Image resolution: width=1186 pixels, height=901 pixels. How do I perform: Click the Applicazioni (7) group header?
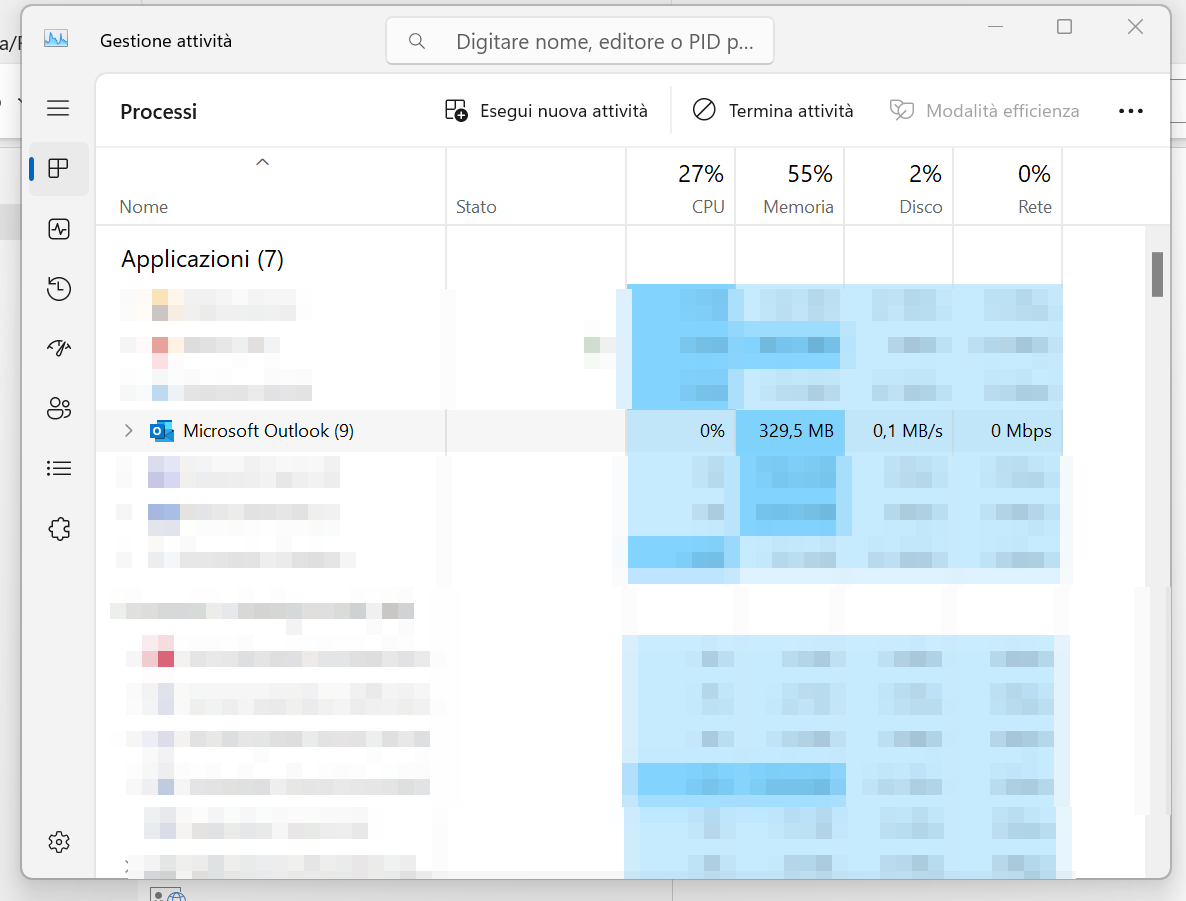(x=202, y=259)
